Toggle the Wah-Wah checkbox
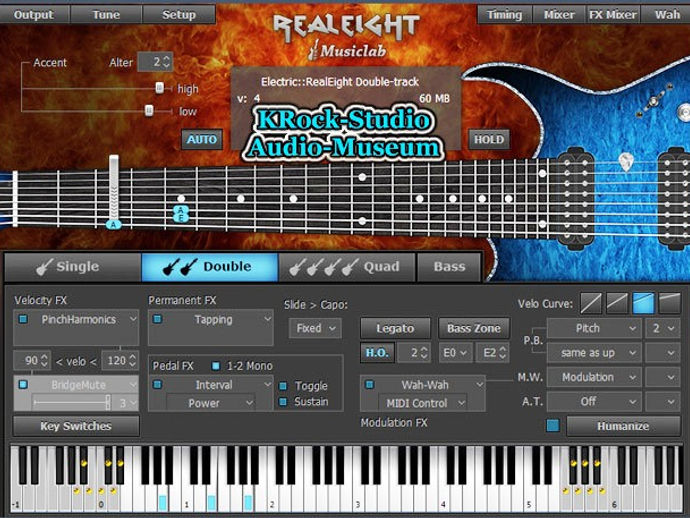Viewport: 690px width, 518px height. [x=370, y=385]
